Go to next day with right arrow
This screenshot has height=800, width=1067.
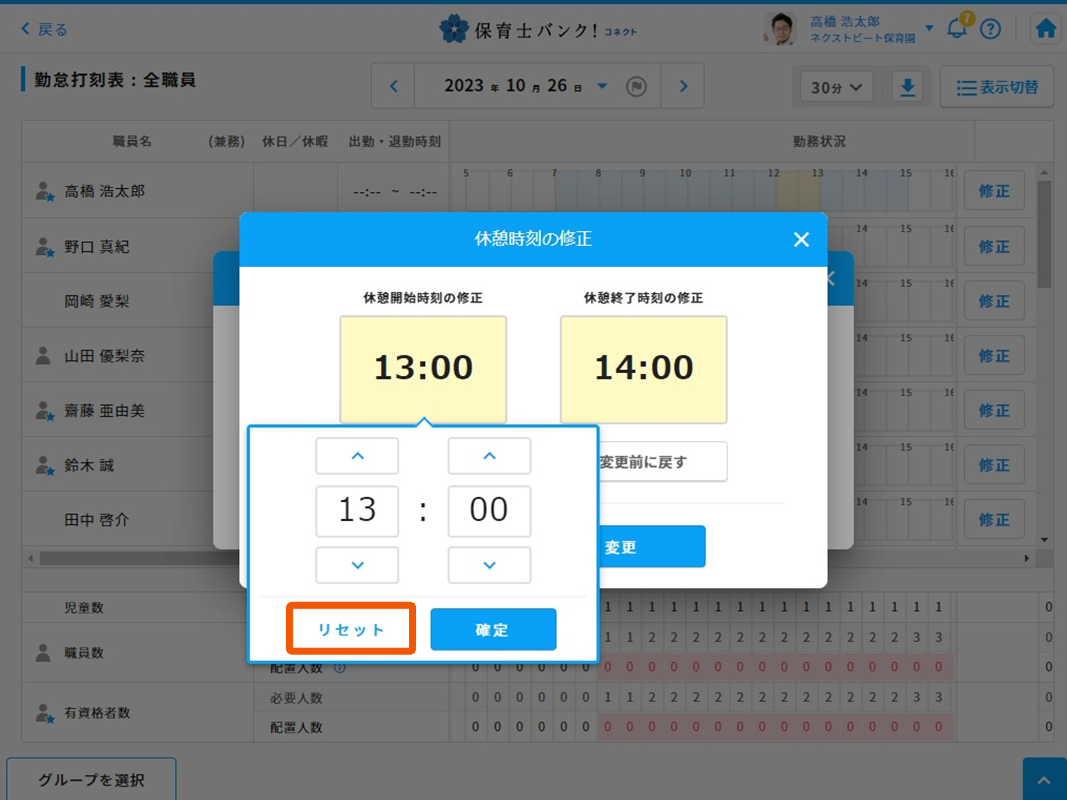point(683,87)
